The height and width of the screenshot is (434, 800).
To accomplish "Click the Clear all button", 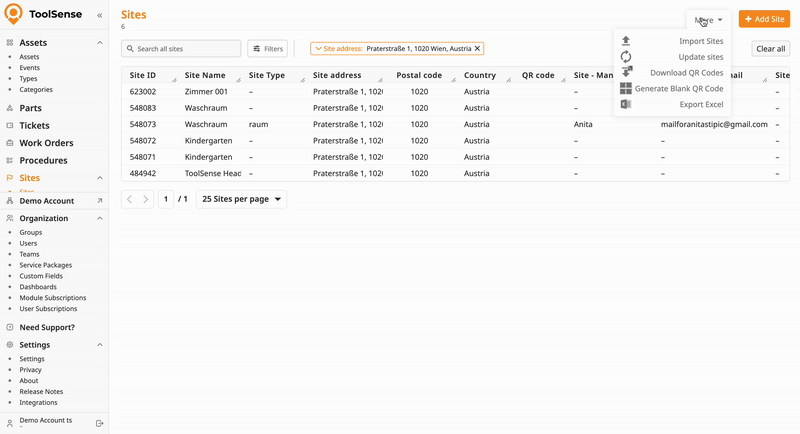I will pos(770,48).
